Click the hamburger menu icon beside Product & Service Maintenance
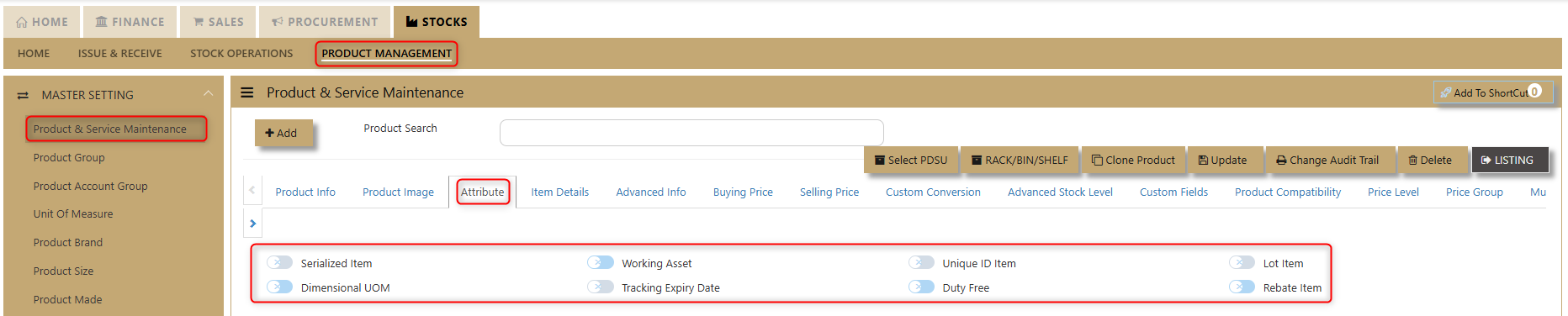The image size is (1568, 316). (247, 92)
